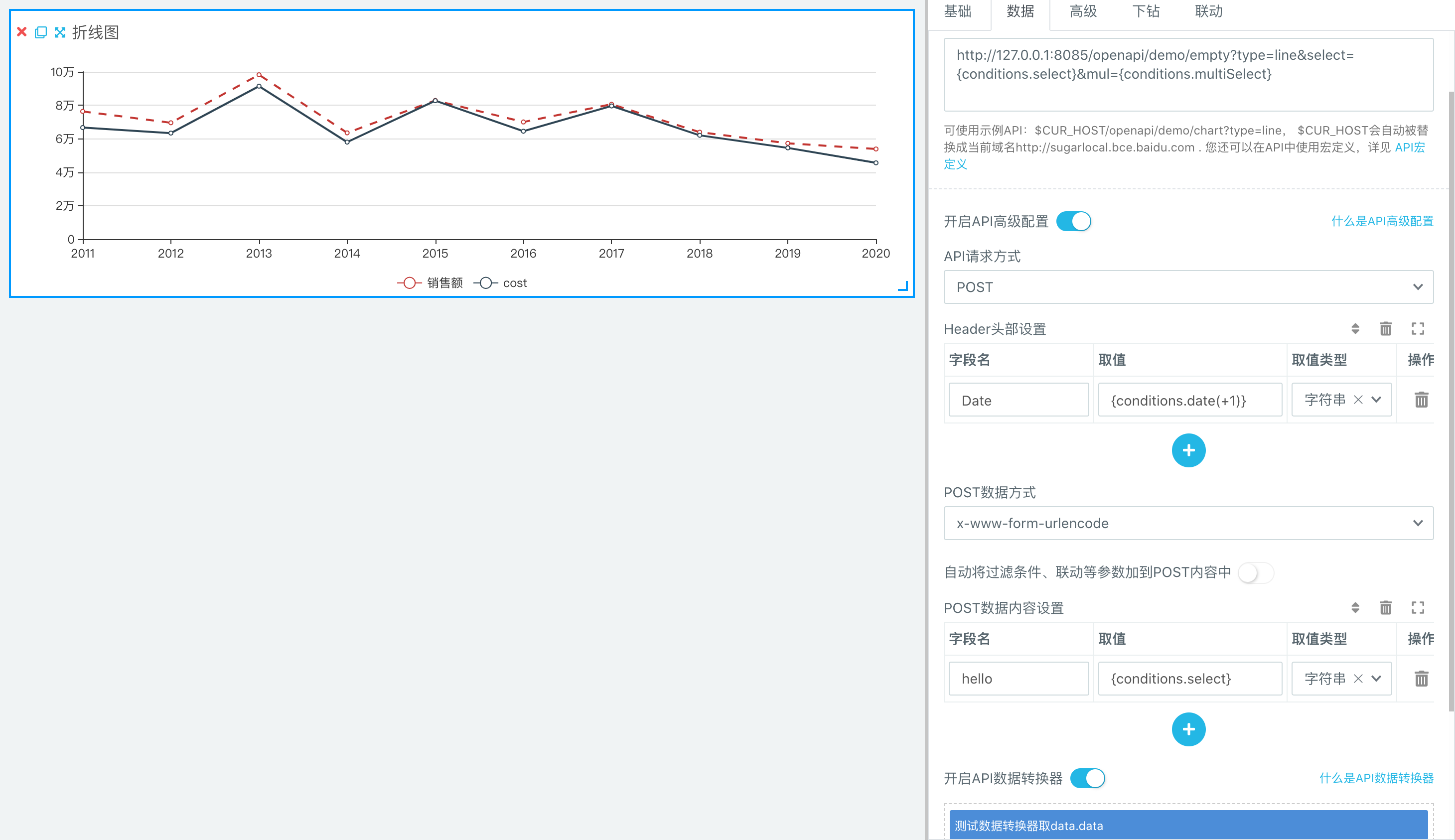
Task: Switch to the 高级 tab
Action: (x=1082, y=11)
